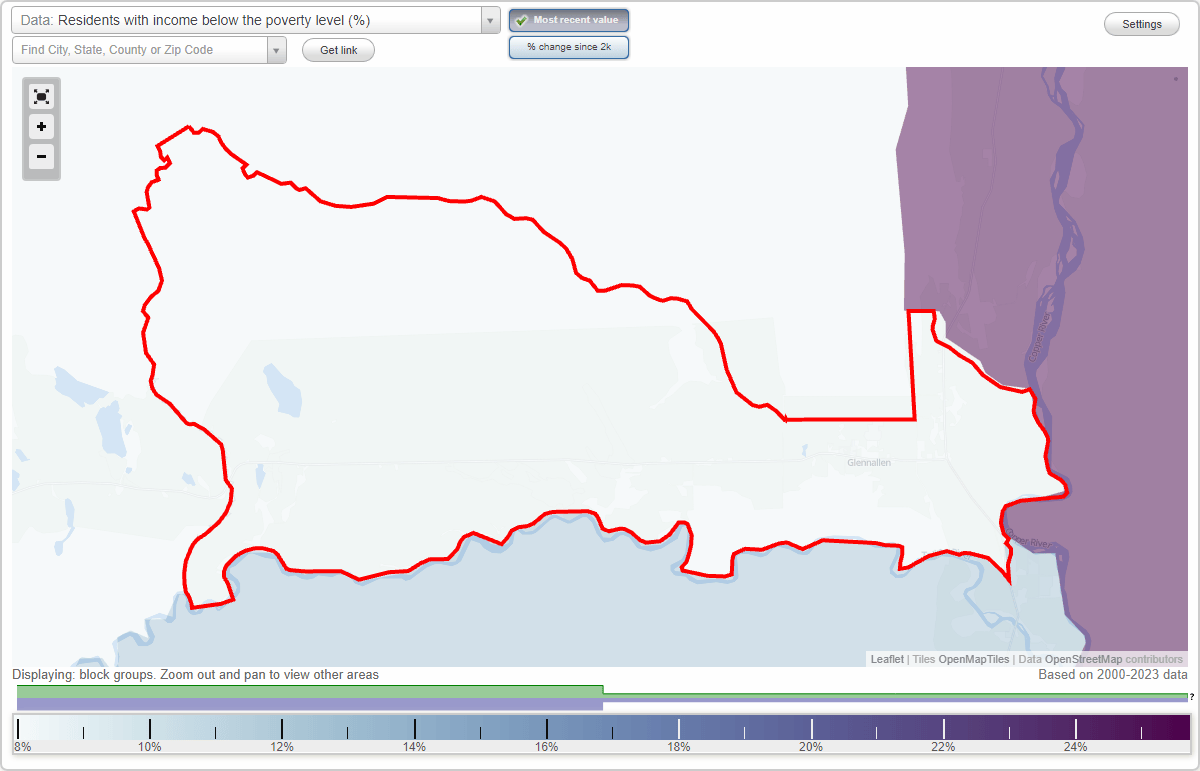Screen dimensions: 1200x771
Task: Open the Leaflet attribution link
Action: tap(887, 659)
